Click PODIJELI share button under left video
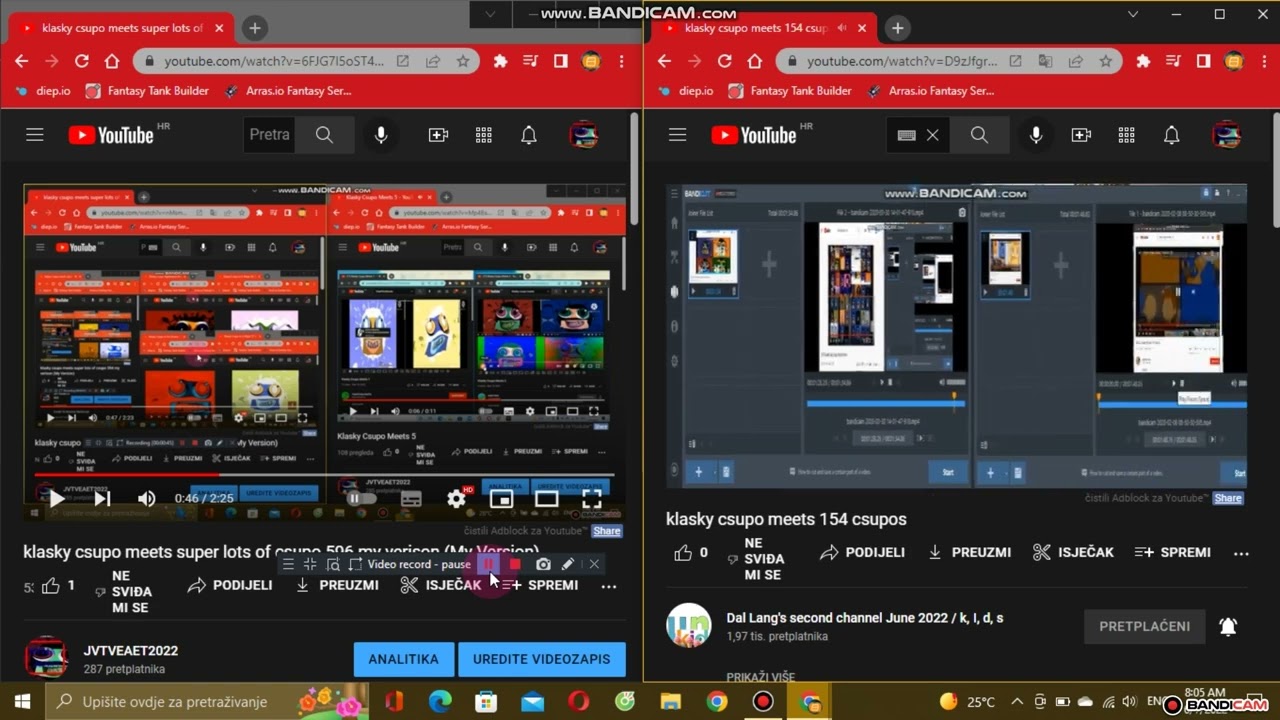 [x=230, y=585]
